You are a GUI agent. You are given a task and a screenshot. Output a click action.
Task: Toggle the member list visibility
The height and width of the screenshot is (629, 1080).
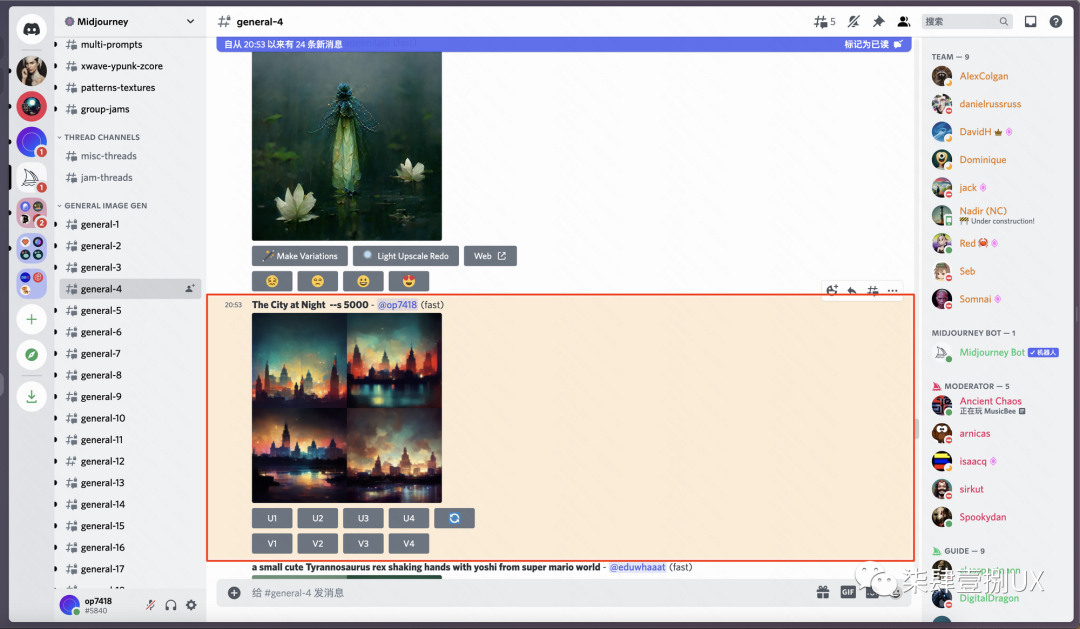tap(904, 22)
